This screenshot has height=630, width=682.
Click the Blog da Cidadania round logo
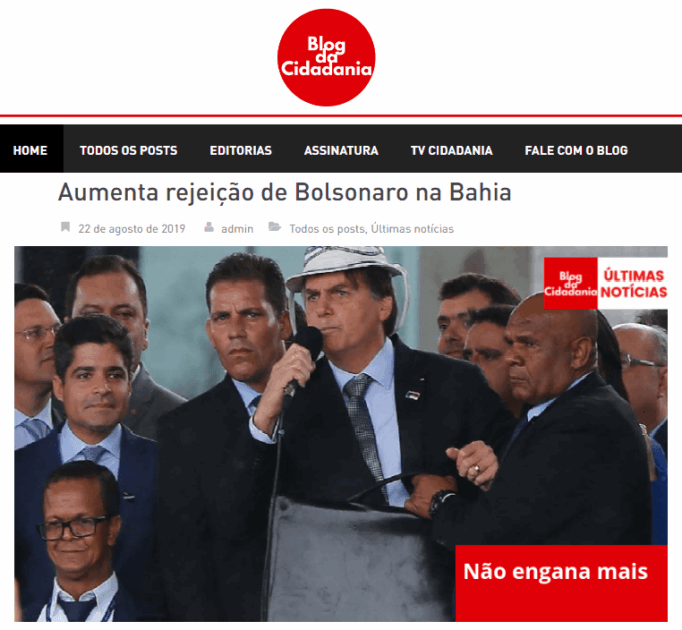click(x=326, y=57)
